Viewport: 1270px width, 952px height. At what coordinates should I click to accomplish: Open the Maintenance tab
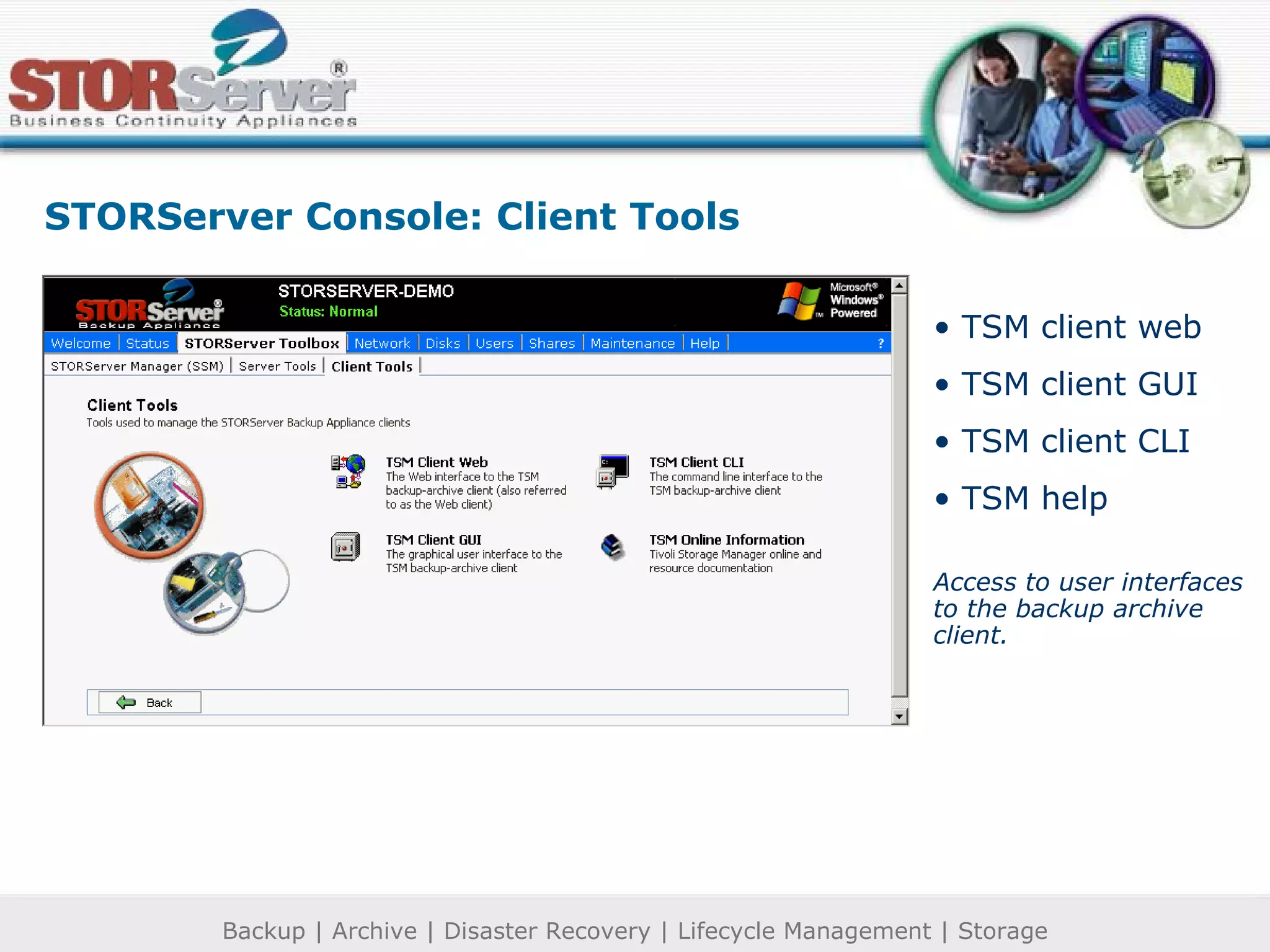coord(633,343)
